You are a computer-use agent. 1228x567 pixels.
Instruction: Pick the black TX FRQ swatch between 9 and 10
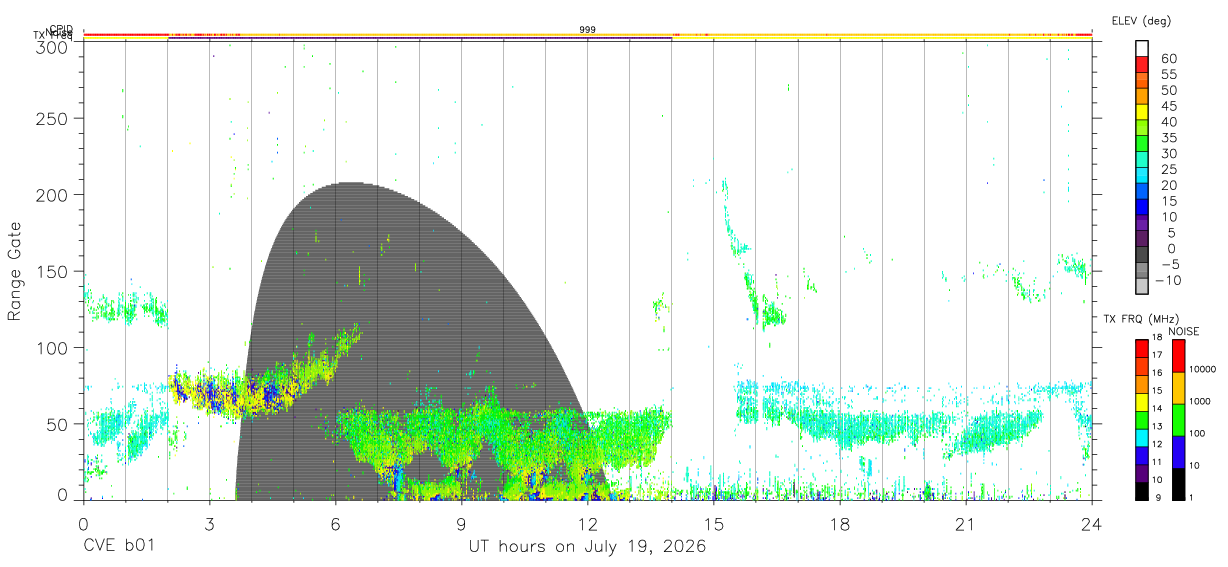point(1141,489)
